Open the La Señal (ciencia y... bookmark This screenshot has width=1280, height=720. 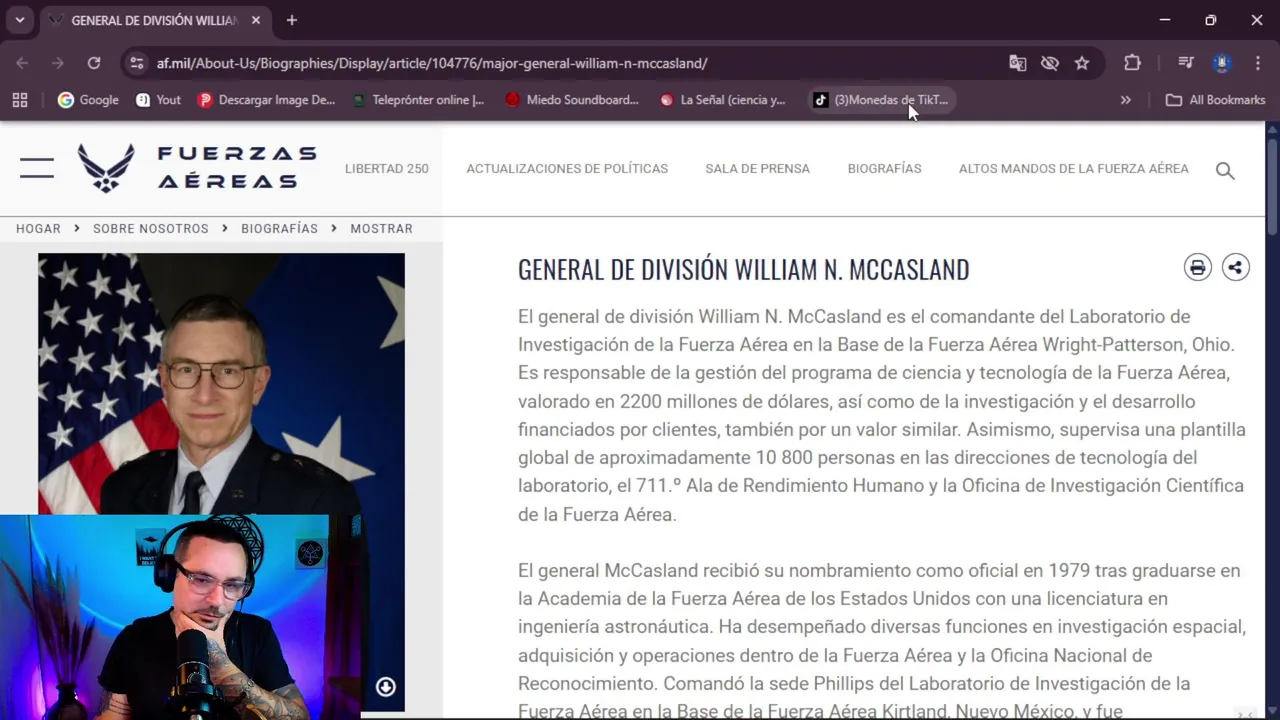click(x=723, y=100)
